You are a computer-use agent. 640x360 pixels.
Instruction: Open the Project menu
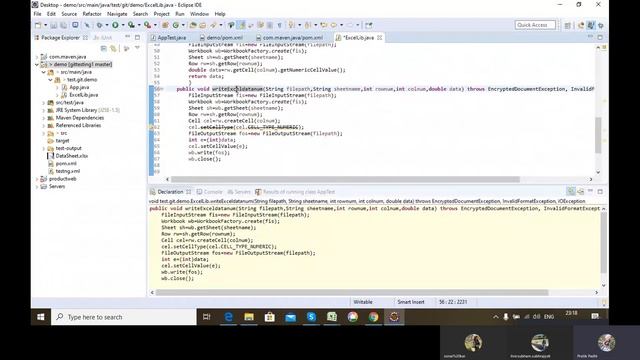point(161,14)
